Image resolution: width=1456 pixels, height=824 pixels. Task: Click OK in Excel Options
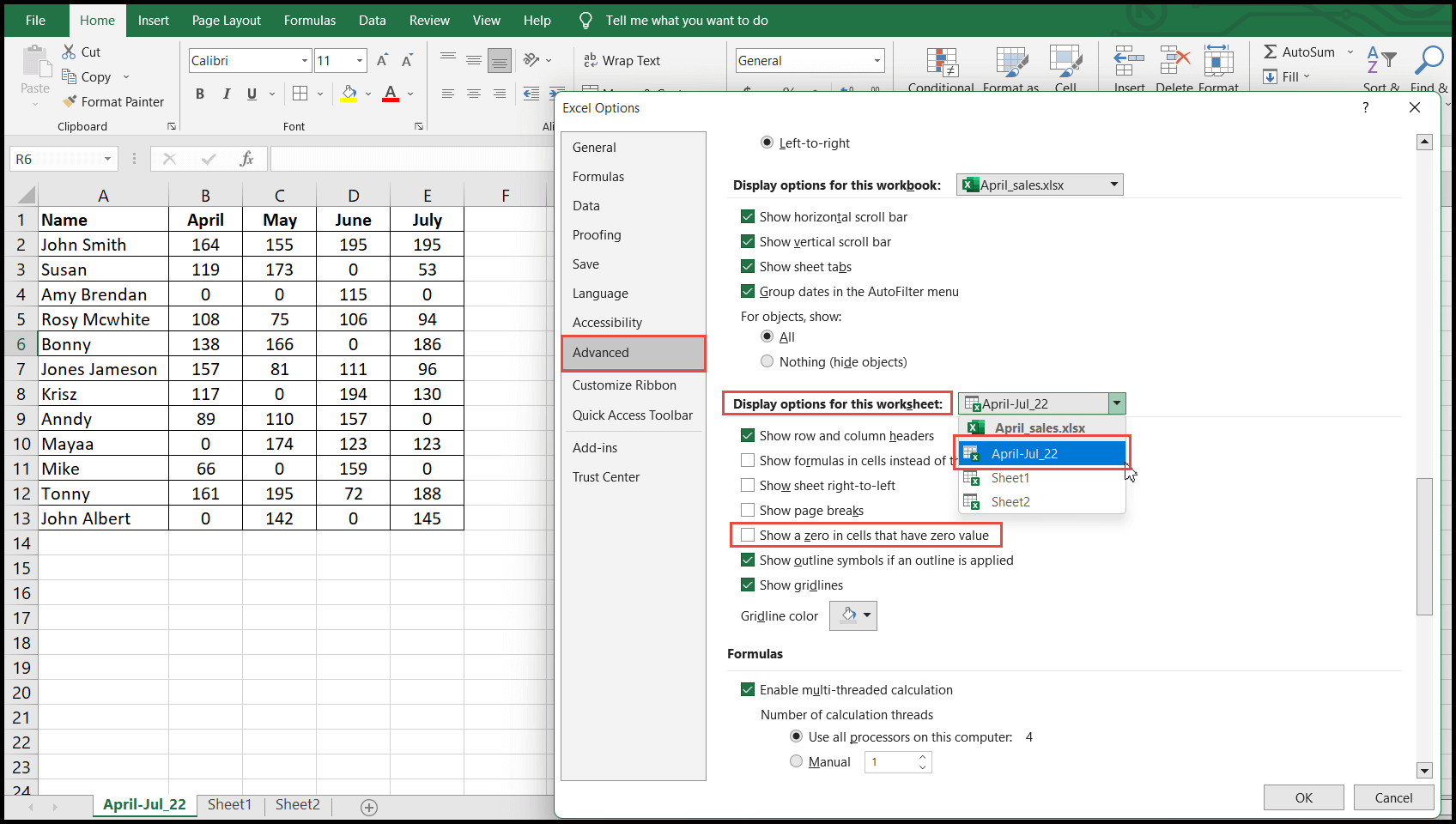pyautogui.click(x=1304, y=797)
